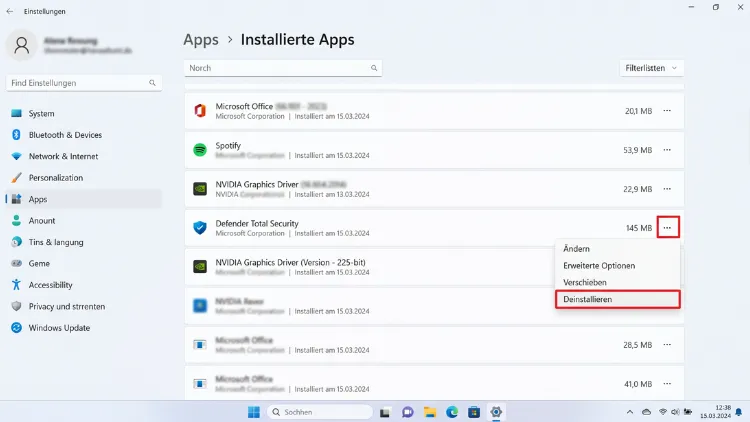750x422 pixels.
Task: Open more options for Microsoft Office 20,1 MB
Action: click(x=667, y=111)
